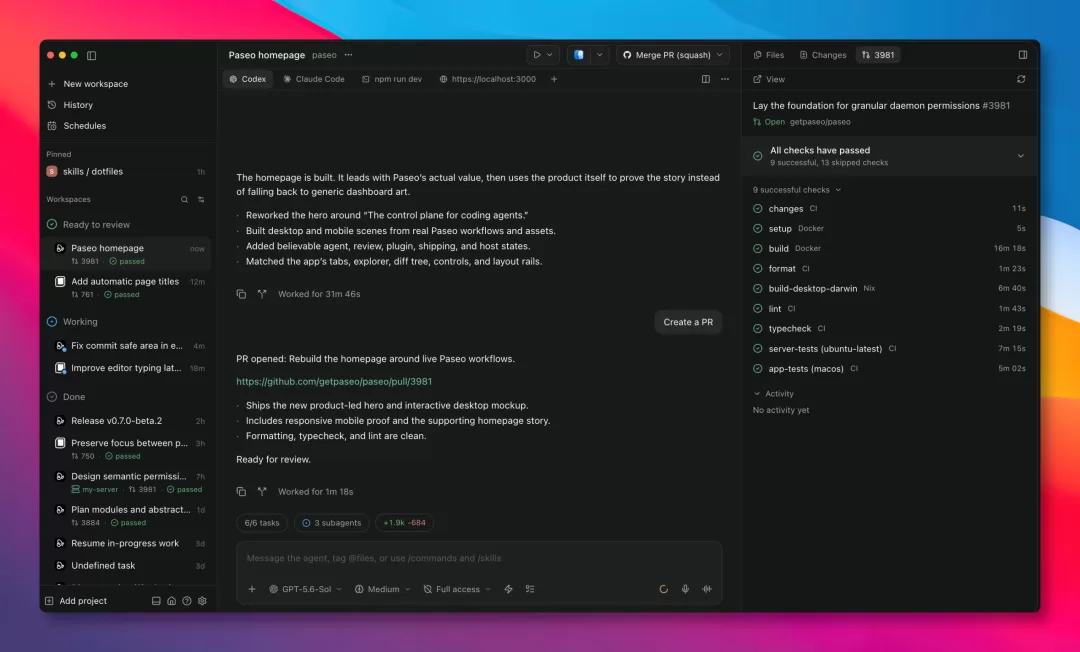Toggle the left sidebar panel icon
1080x652 pixels.
pyautogui.click(x=92, y=55)
